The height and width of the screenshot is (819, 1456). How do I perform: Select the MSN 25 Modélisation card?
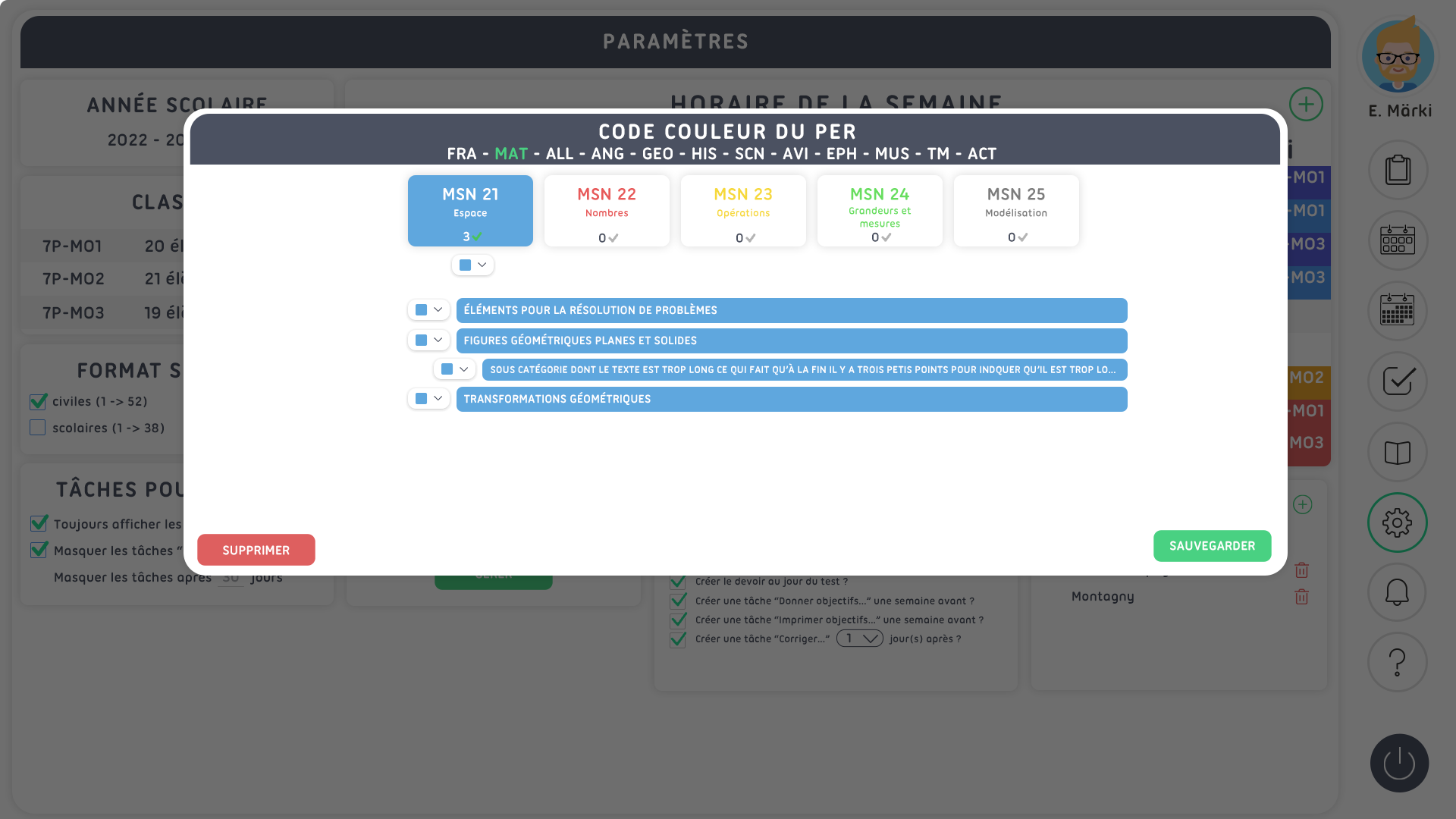pos(1016,211)
